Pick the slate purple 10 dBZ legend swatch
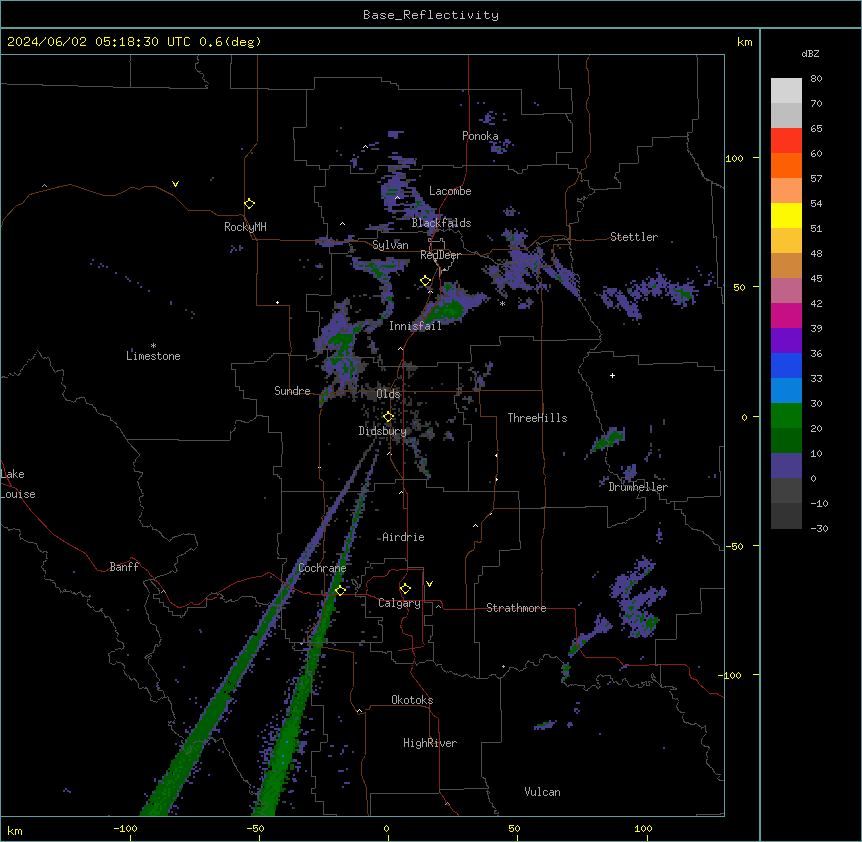 [786, 466]
